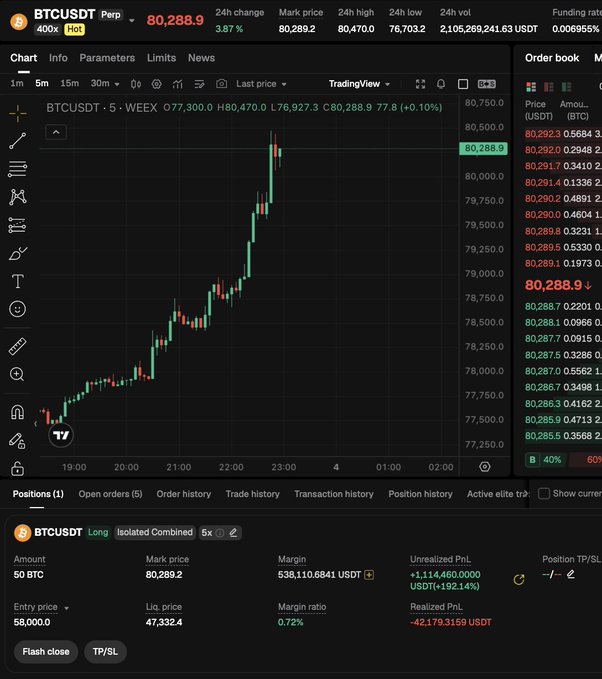Click the Flash close button
This screenshot has width=602, height=679.
click(x=46, y=652)
